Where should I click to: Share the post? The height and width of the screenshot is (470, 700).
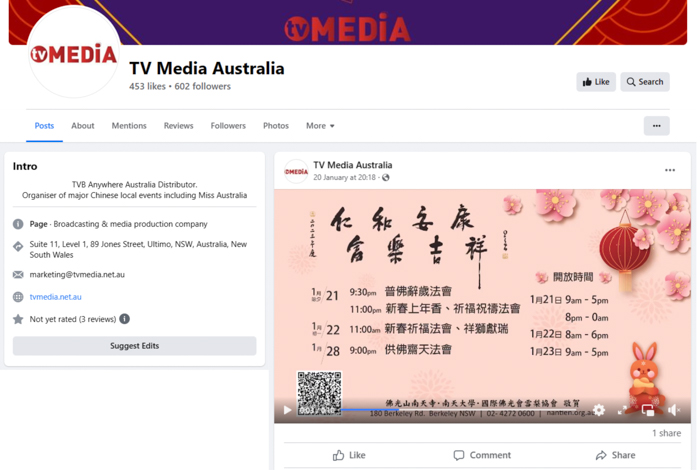[615, 455]
